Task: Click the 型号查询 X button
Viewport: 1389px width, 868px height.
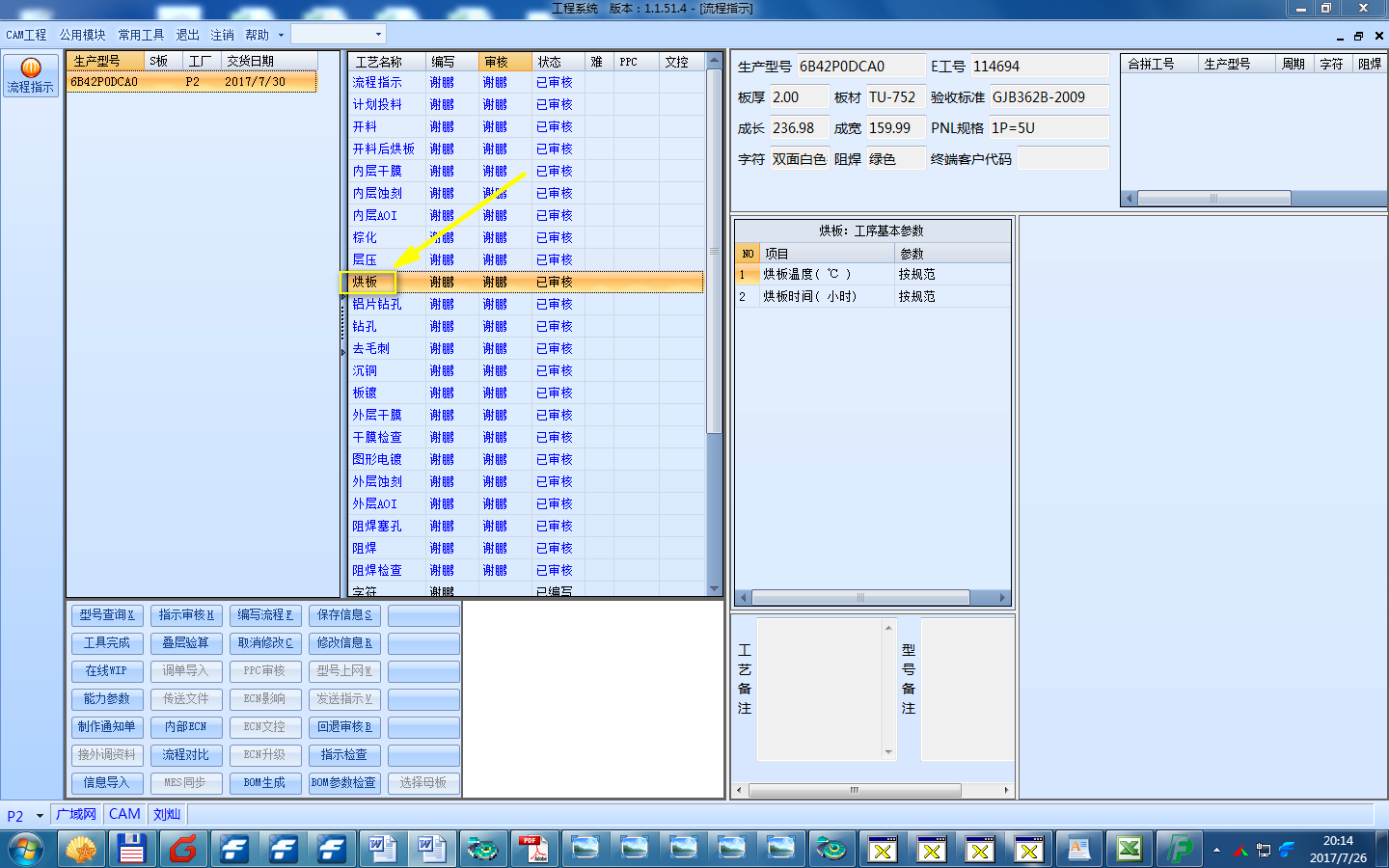Action: click(107, 615)
